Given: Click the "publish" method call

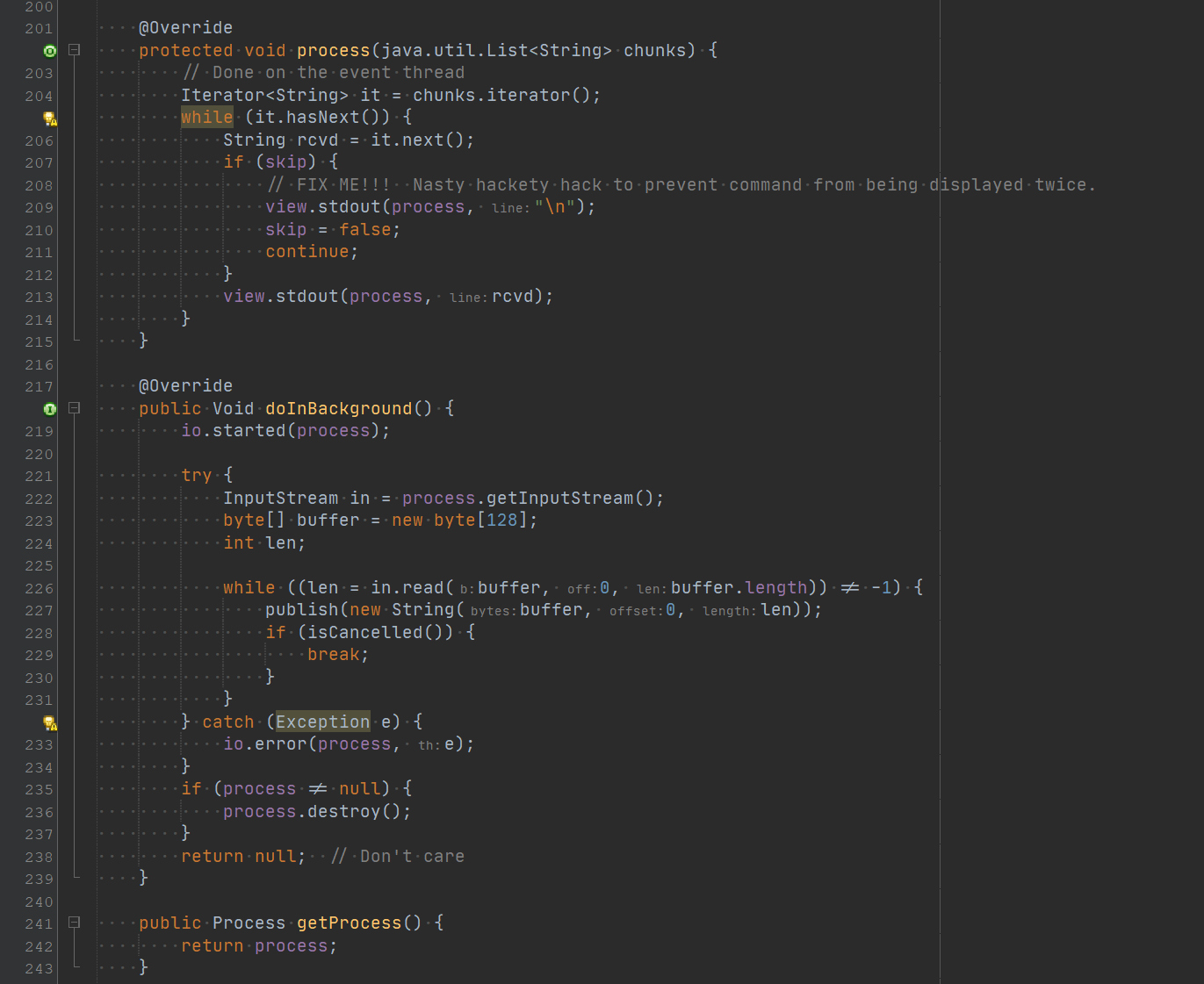Looking at the screenshot, I should click(302, 610).
